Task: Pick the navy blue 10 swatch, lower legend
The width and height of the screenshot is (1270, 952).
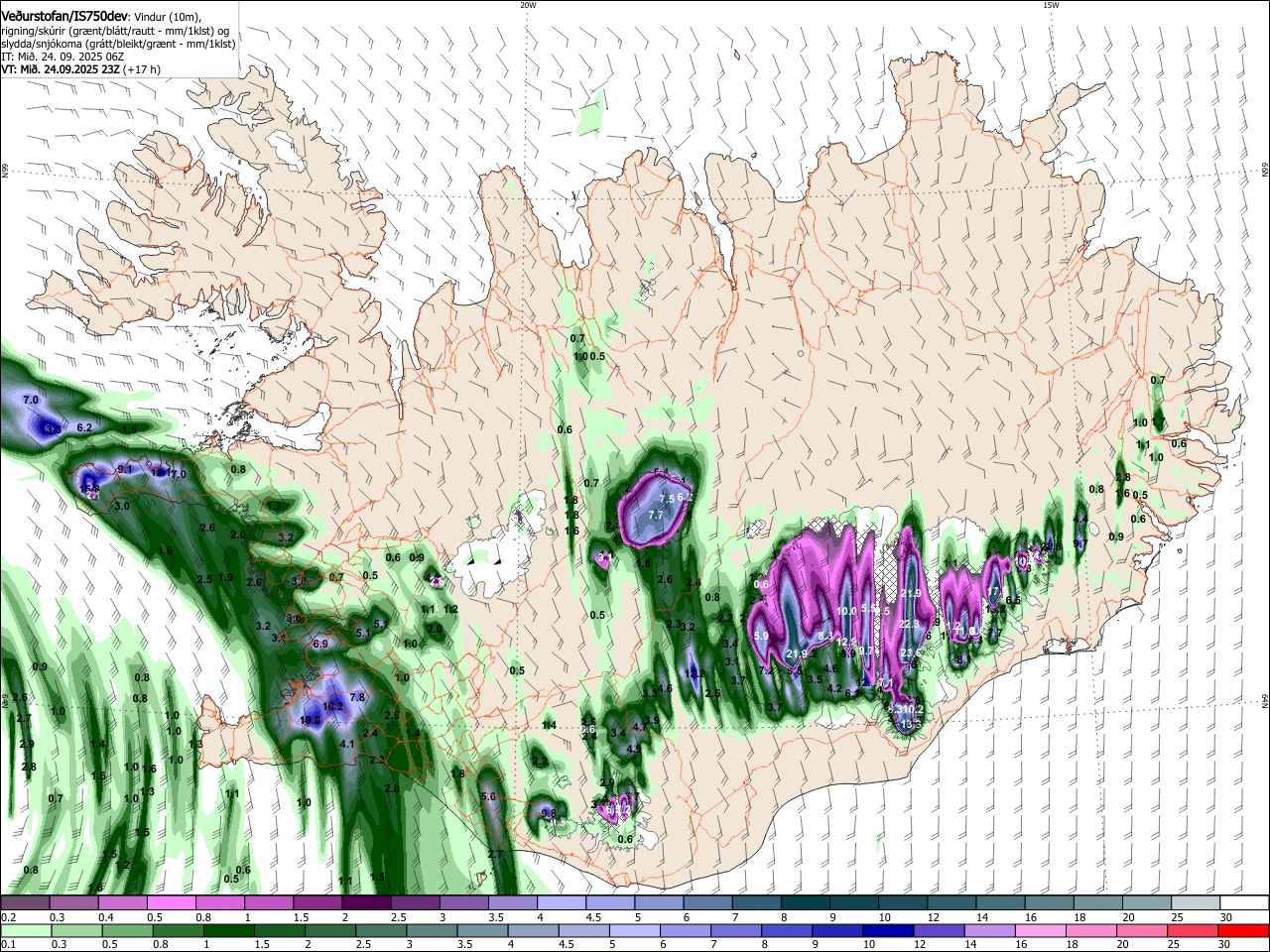Action: (888, 930)
